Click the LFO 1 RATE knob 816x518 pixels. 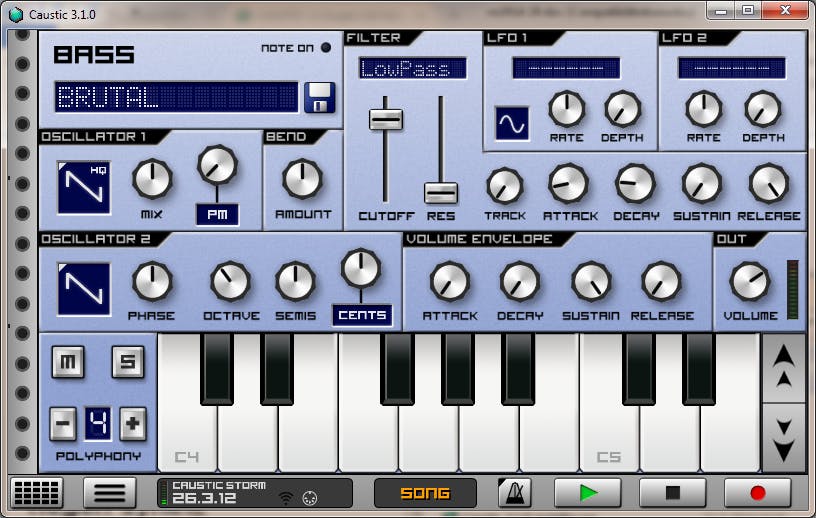567,109
